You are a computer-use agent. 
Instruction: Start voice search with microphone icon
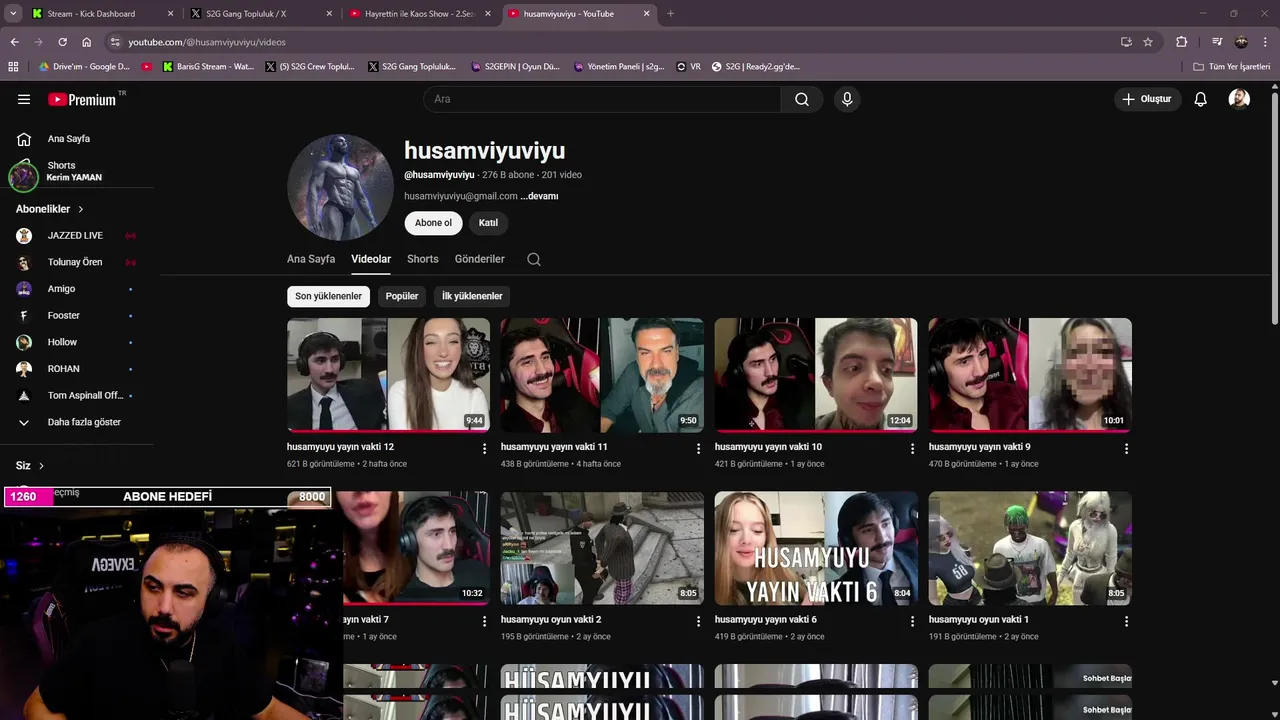point(847,99)
